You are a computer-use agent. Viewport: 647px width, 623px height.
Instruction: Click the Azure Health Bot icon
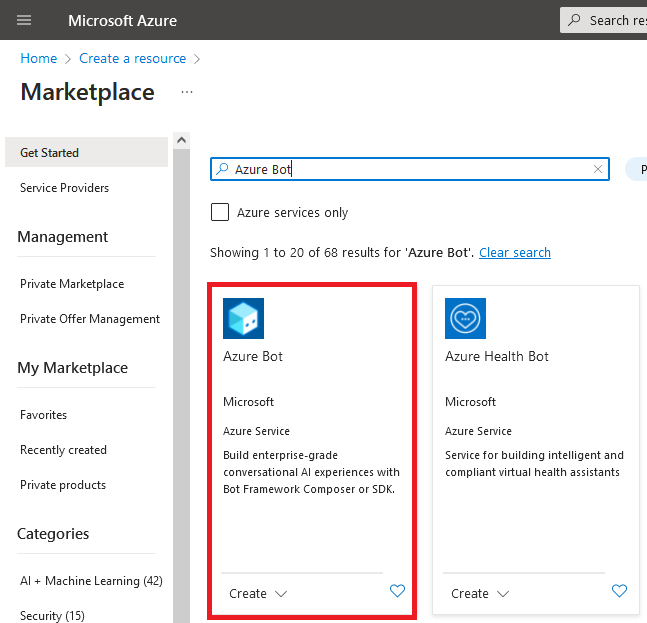tap(465, 318)
